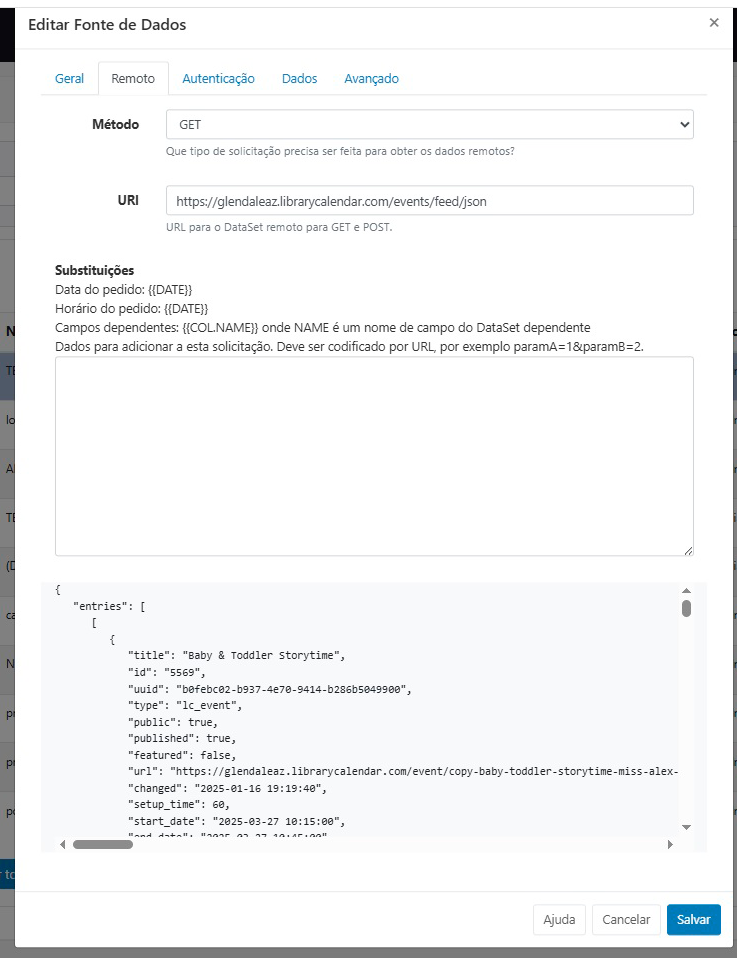This screenshot has width=737, height=958.
Task: Click the URI label
Action: pos(128,200)
